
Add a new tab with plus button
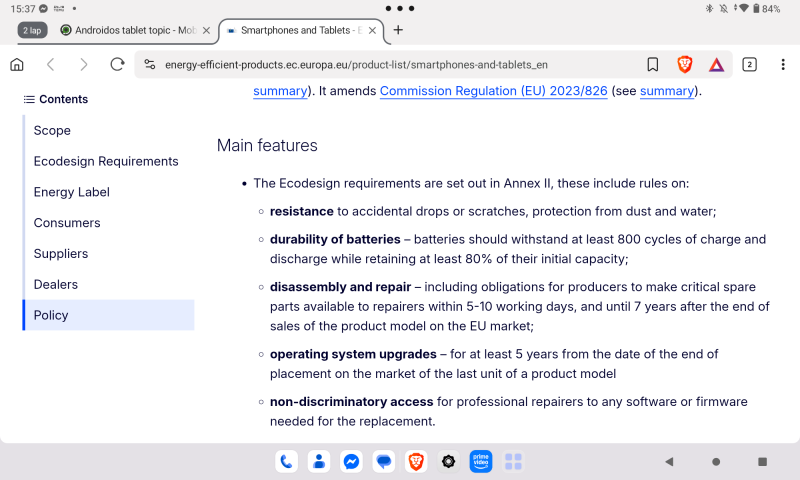[398, 30]
